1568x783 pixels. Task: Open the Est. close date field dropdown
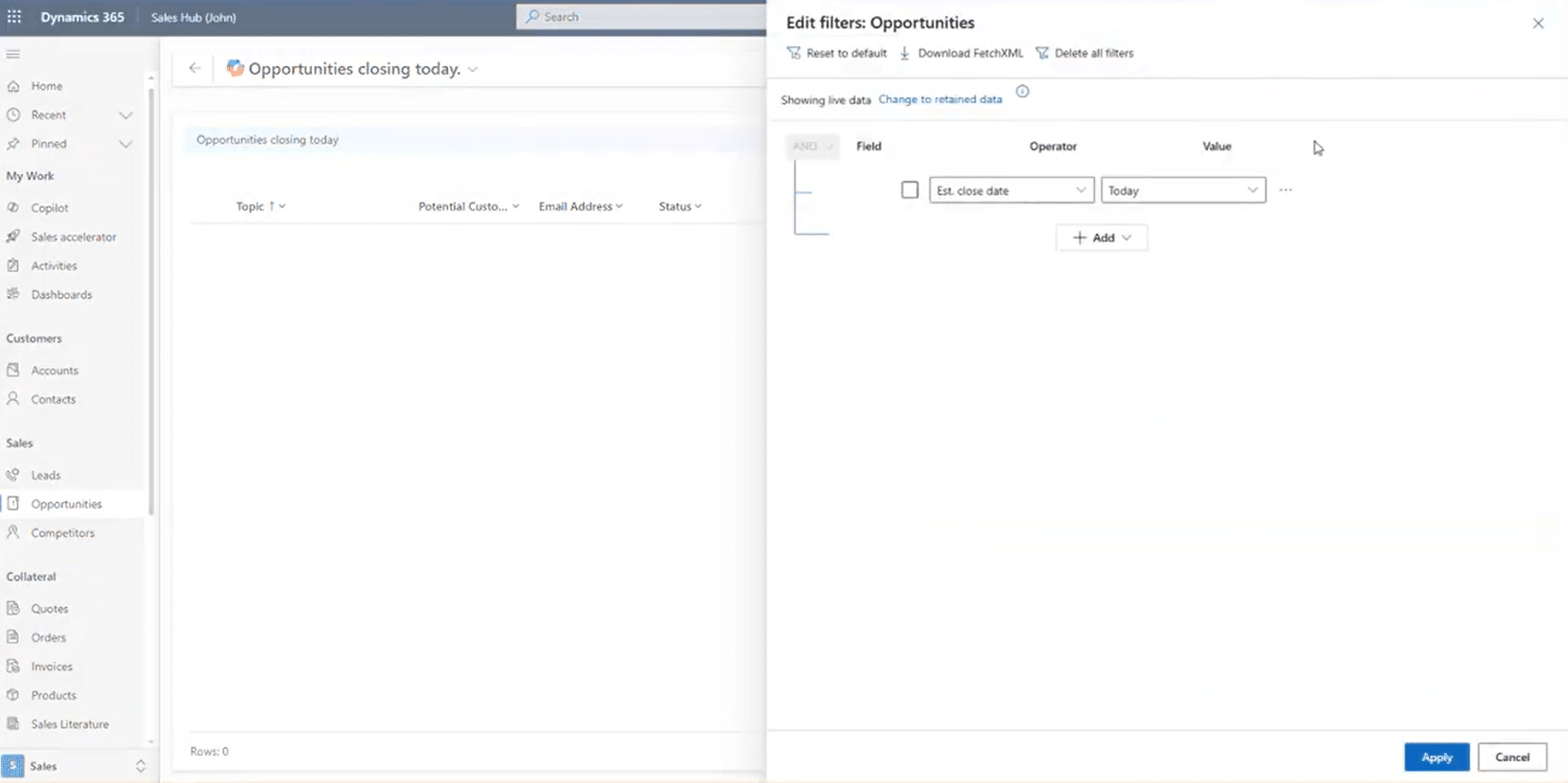point(1011,190)
